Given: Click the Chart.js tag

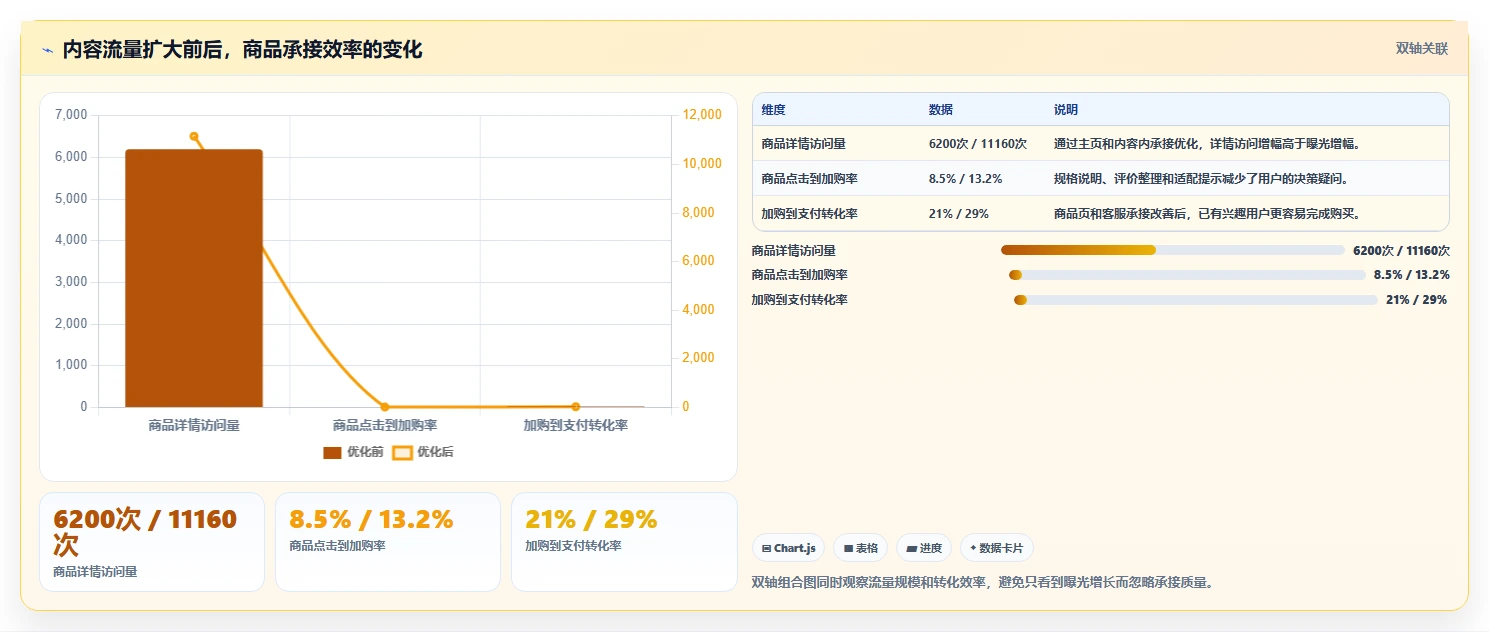Looking at the screenshot, I should pos(788,548).
